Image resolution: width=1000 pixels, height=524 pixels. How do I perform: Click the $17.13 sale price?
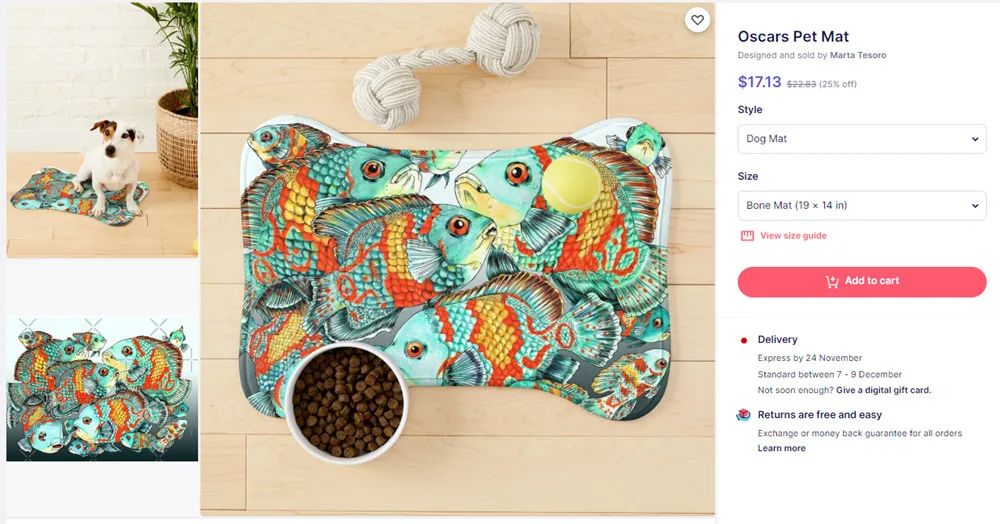point(759,82)
